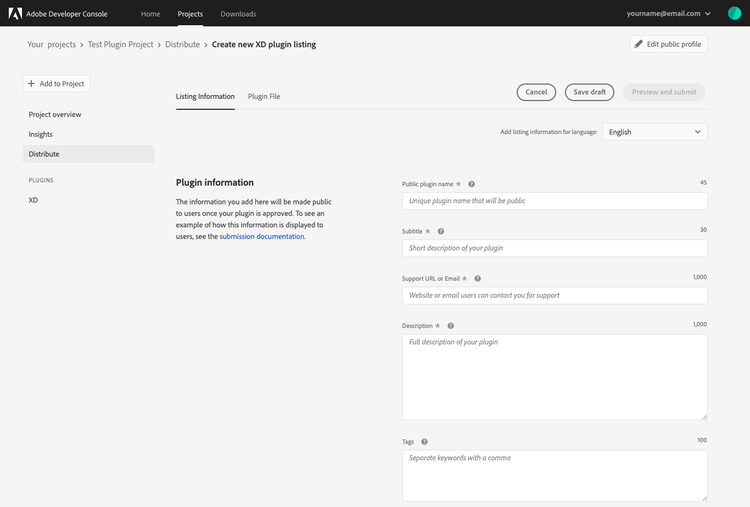Focus the Support URL or Email field

coord(555,296)
